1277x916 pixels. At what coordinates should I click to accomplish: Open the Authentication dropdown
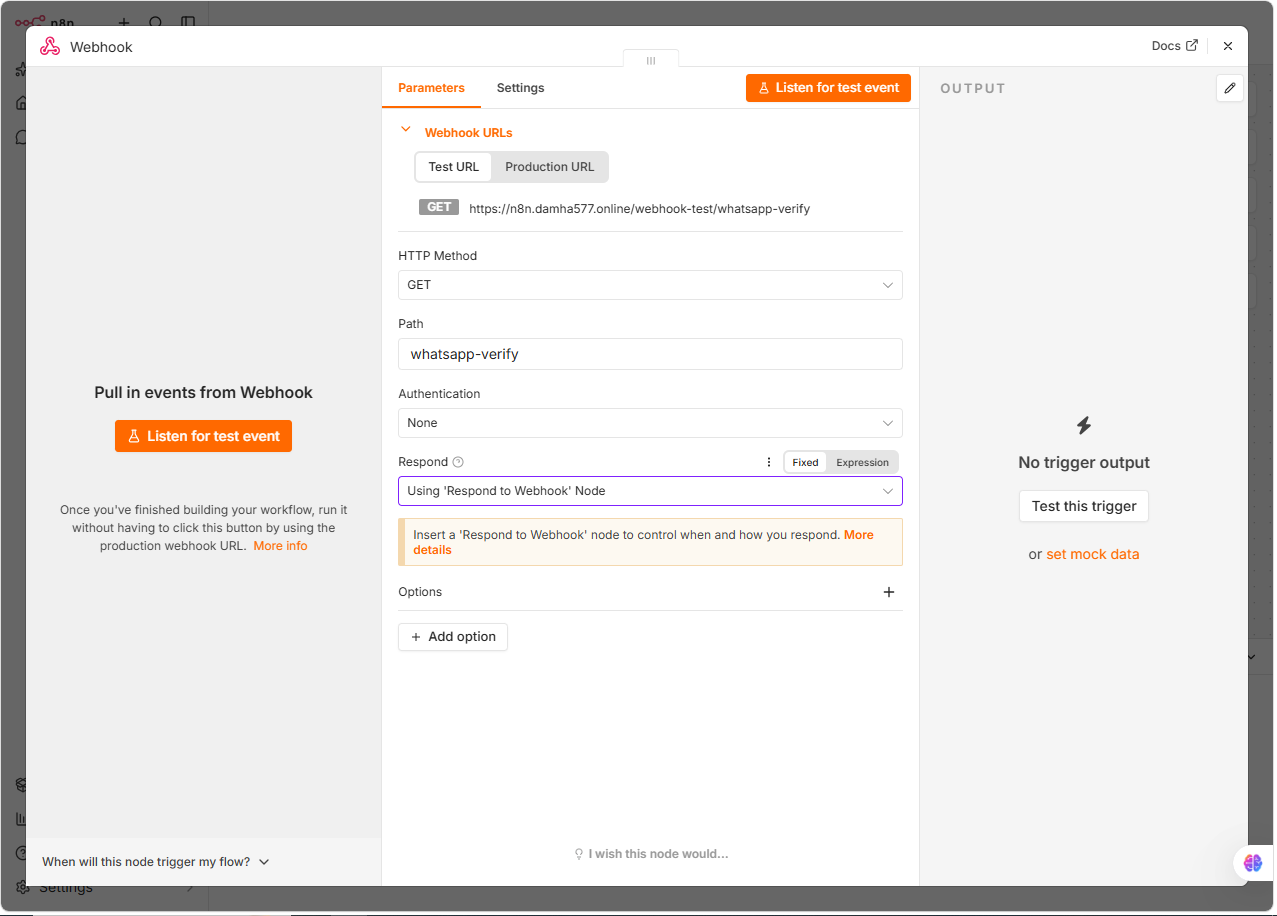650,423
